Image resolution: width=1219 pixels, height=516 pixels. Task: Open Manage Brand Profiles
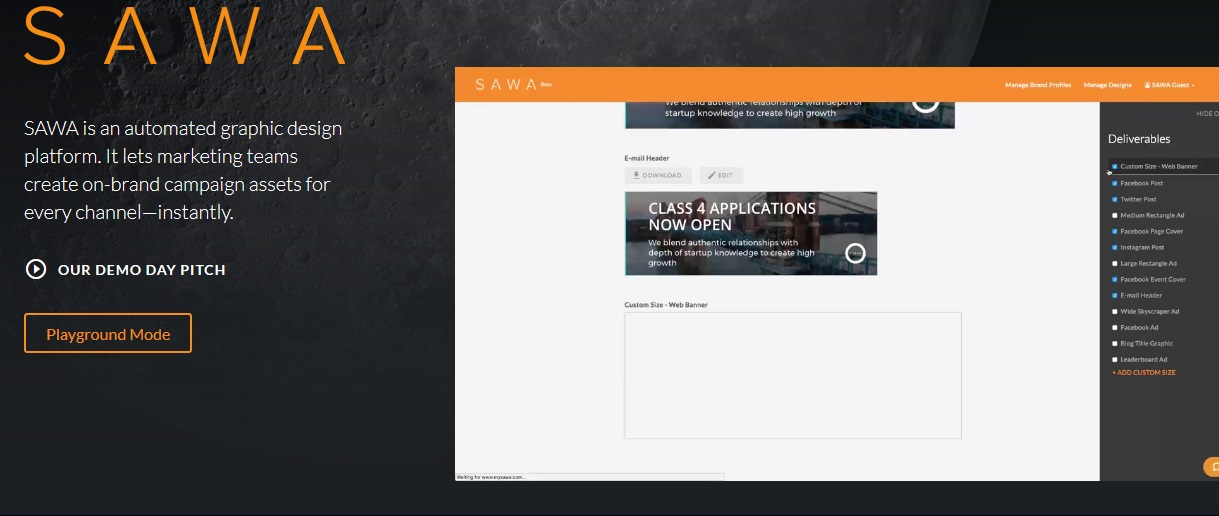click(x=1038, y=85)
